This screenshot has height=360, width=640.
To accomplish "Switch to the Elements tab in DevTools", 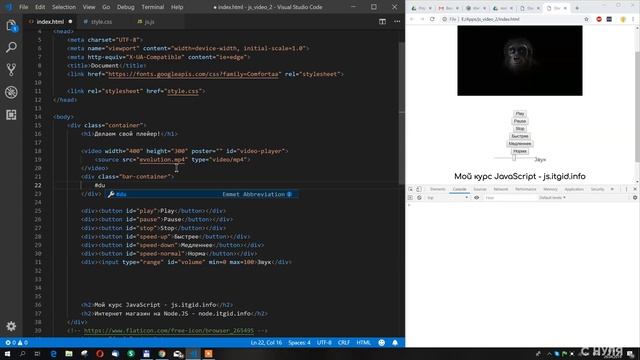I will (x=438, y=189).
